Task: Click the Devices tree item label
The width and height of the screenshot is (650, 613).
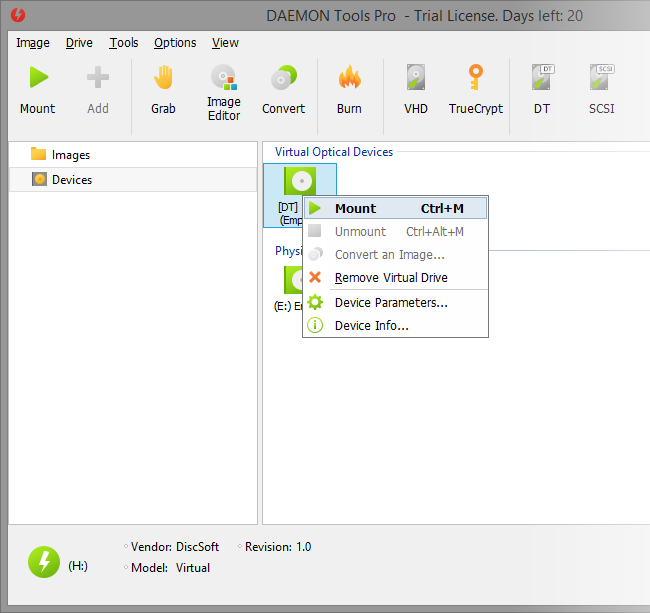Action: point(72,180)
